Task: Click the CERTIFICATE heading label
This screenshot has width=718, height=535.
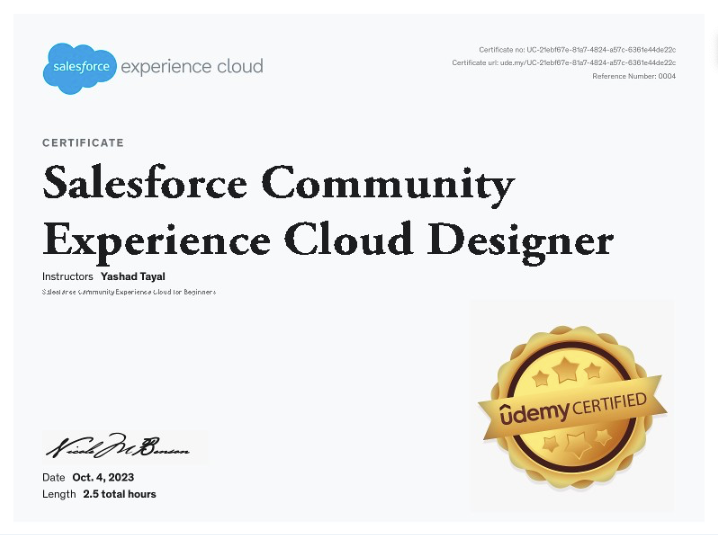Action: coord(83,143)
